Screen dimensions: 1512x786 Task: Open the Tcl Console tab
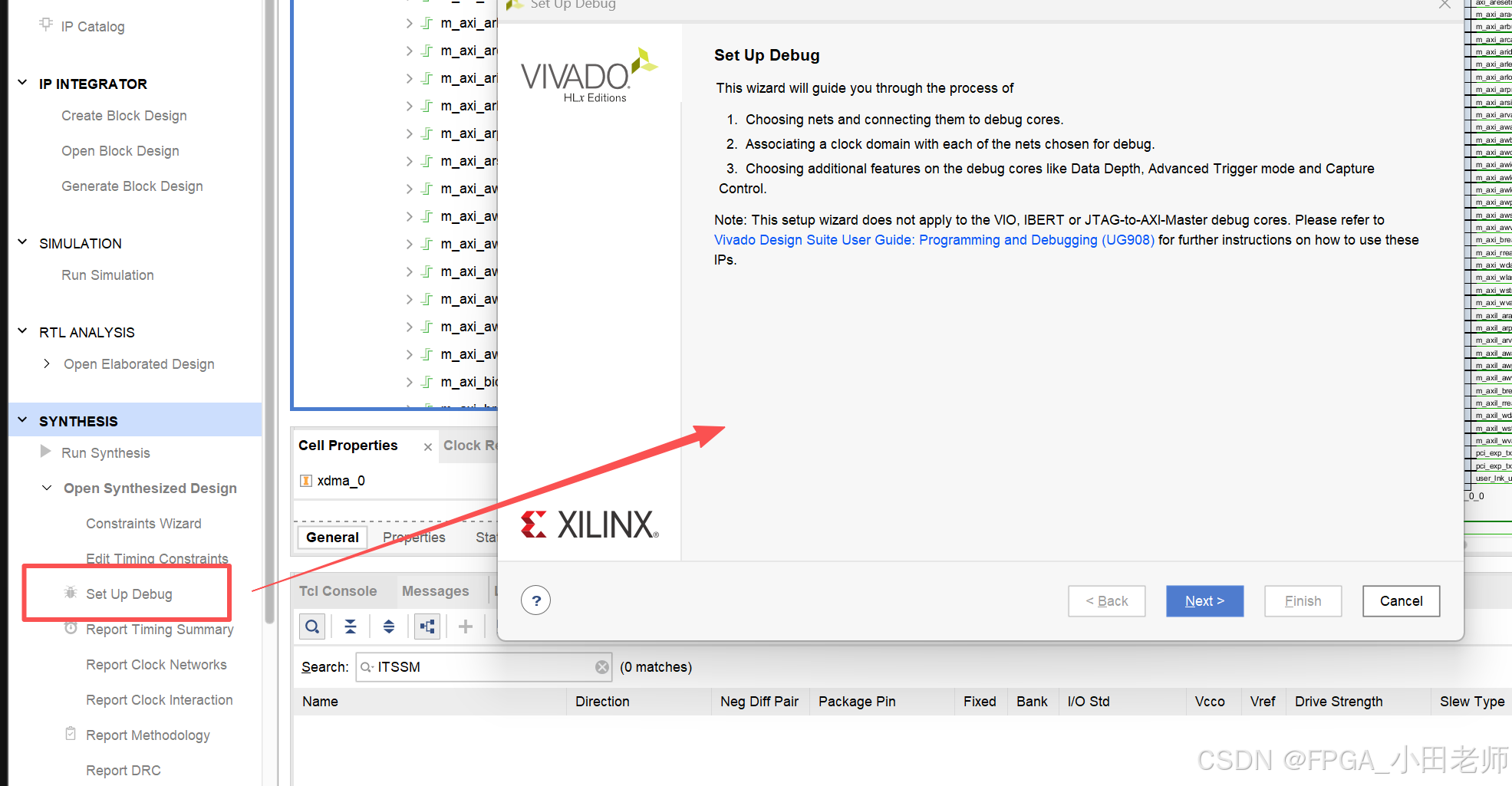(x=338, y=591)
